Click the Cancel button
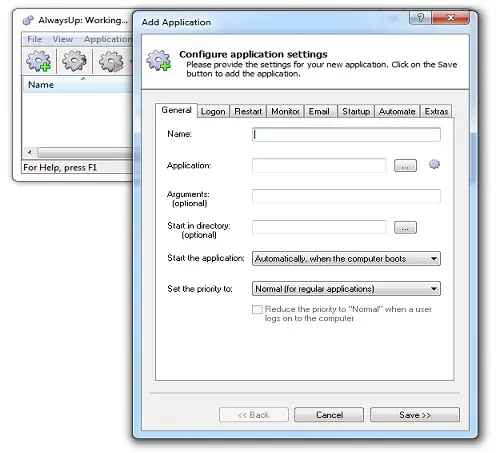This screenshot has width=496, height=453. tap(329, 415)
